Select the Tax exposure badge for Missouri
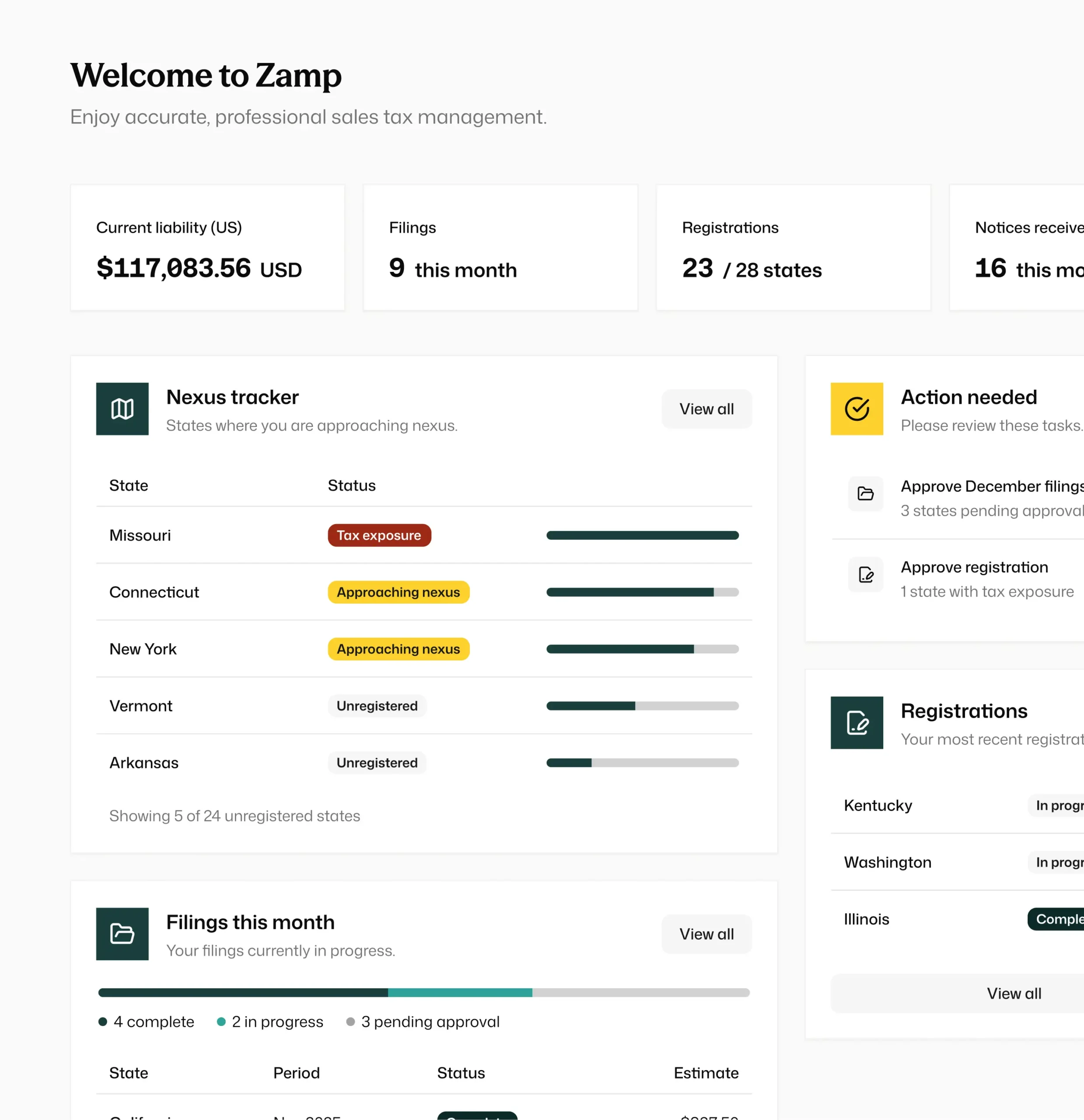 [379, 535]
